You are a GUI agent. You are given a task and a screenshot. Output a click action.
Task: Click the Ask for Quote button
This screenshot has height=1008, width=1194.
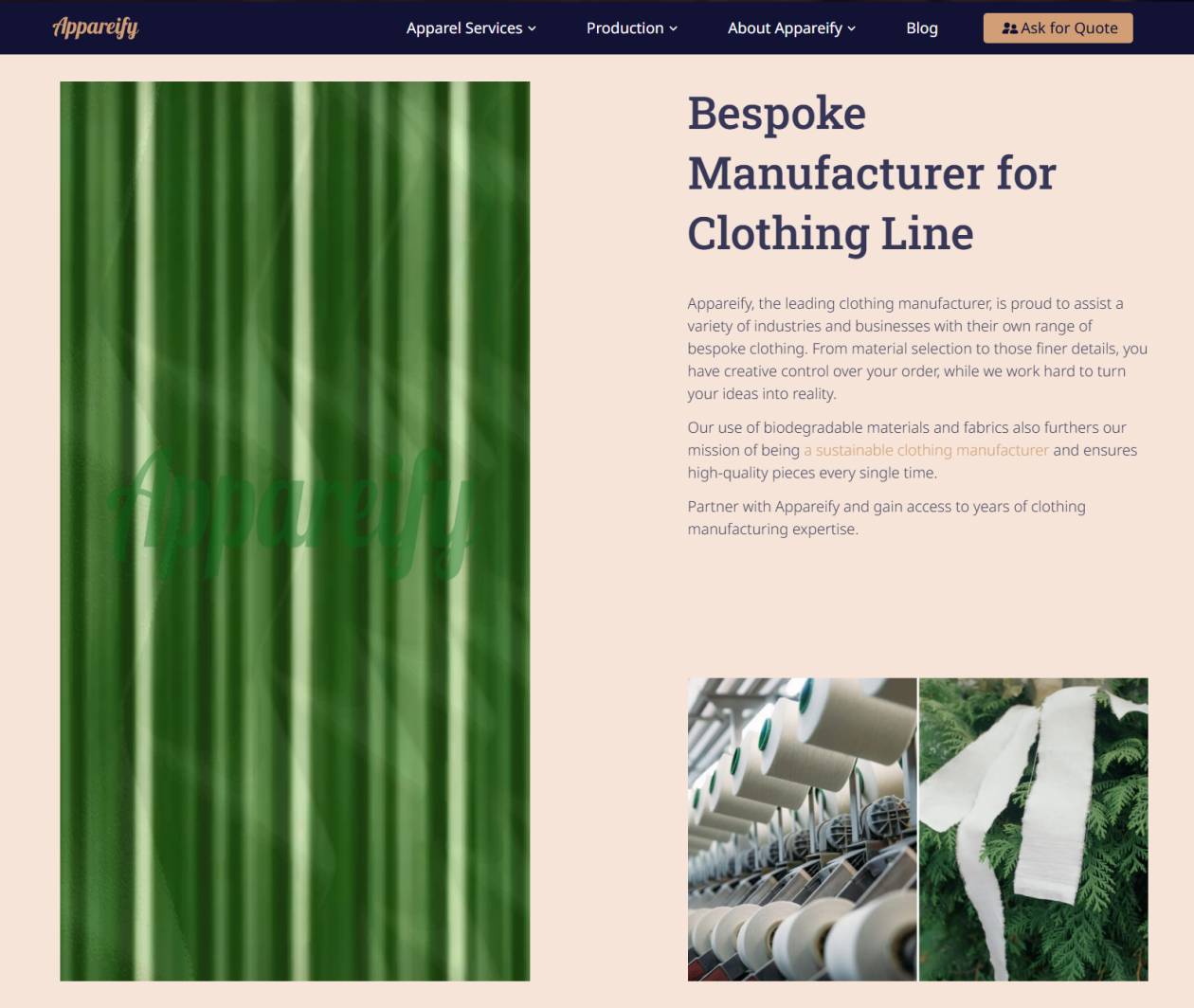click(x=1058, y=28)
